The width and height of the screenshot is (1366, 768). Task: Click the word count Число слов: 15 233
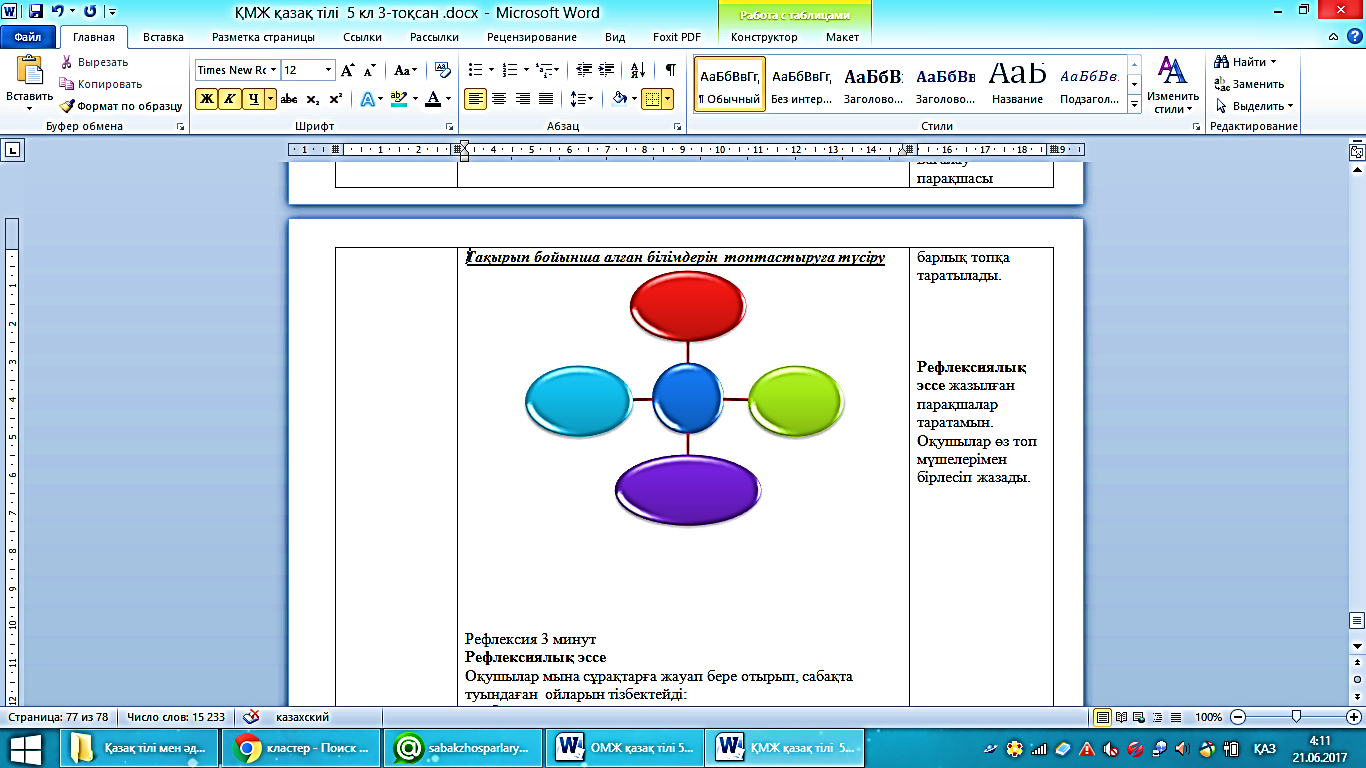point(176,717)
